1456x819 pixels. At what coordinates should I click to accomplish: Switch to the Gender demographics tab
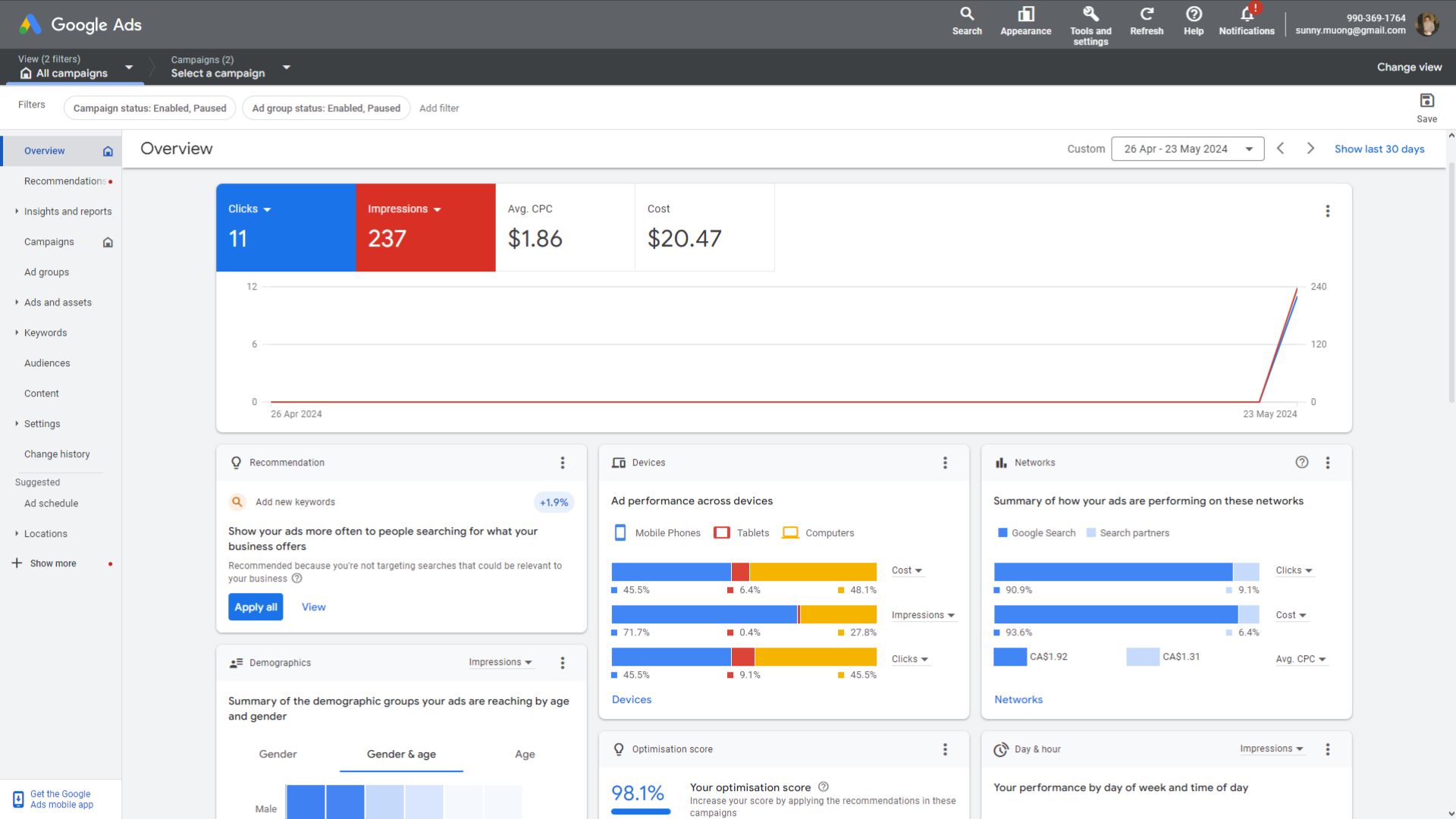[x=278, y=754]
